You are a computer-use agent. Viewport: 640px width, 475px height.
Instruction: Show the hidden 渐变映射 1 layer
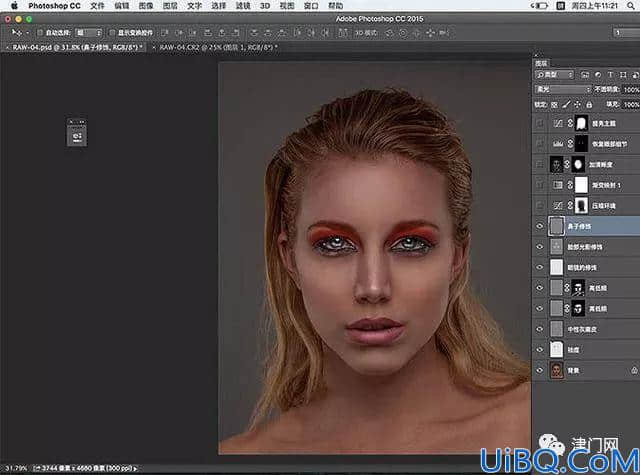(540, 185)
